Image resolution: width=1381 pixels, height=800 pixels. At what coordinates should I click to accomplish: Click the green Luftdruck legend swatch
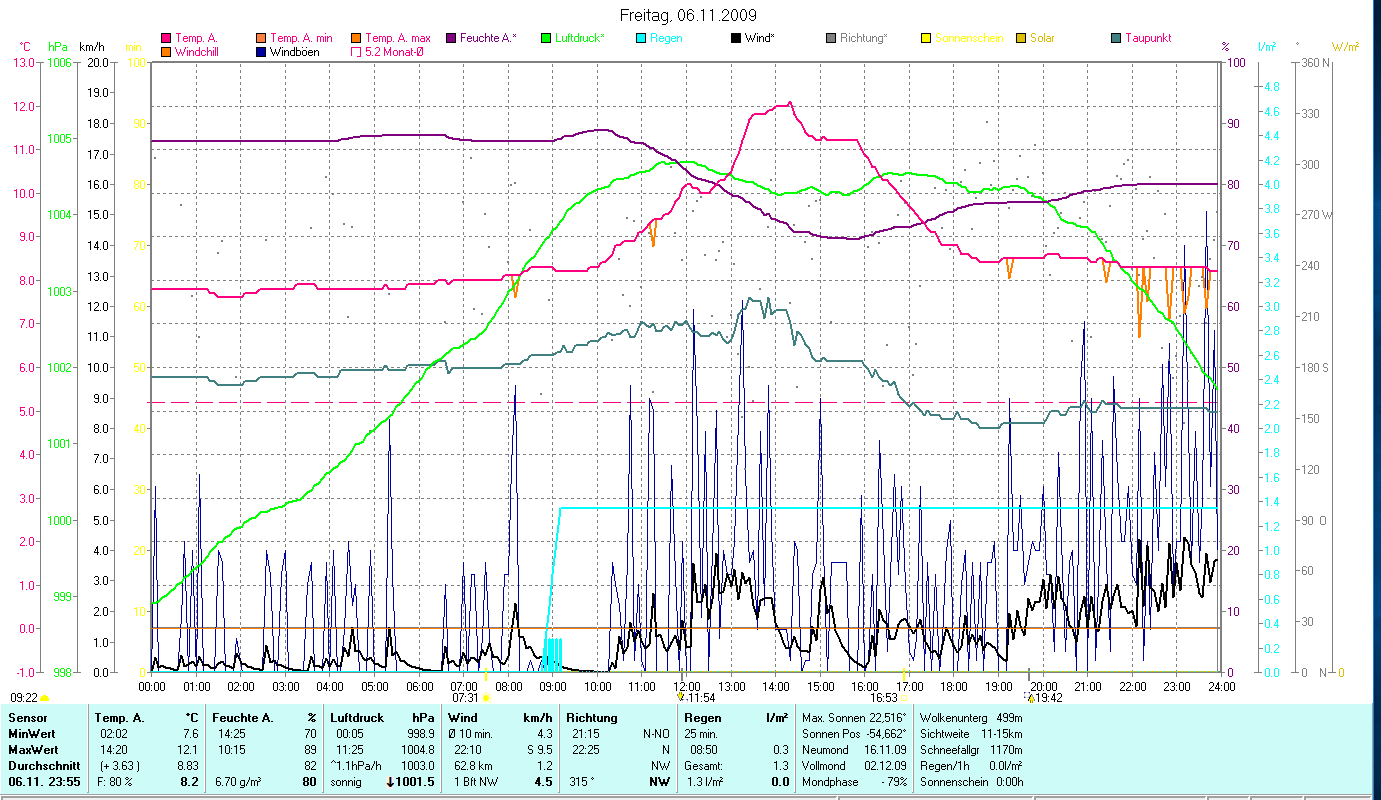[x=546, y=38]
